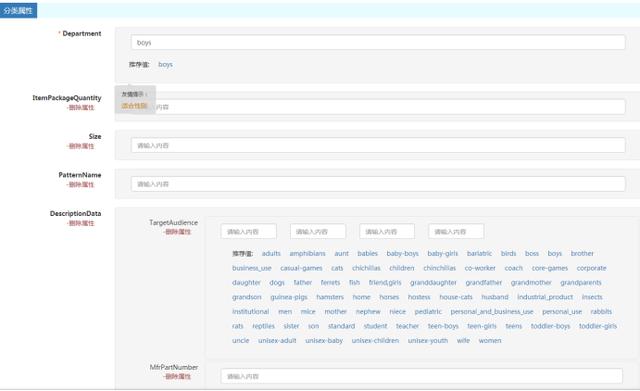Viewport: 640px width, 391px height.
Task: Click the ItemPackageQuantity input field
Action: (x=378, y=107)
